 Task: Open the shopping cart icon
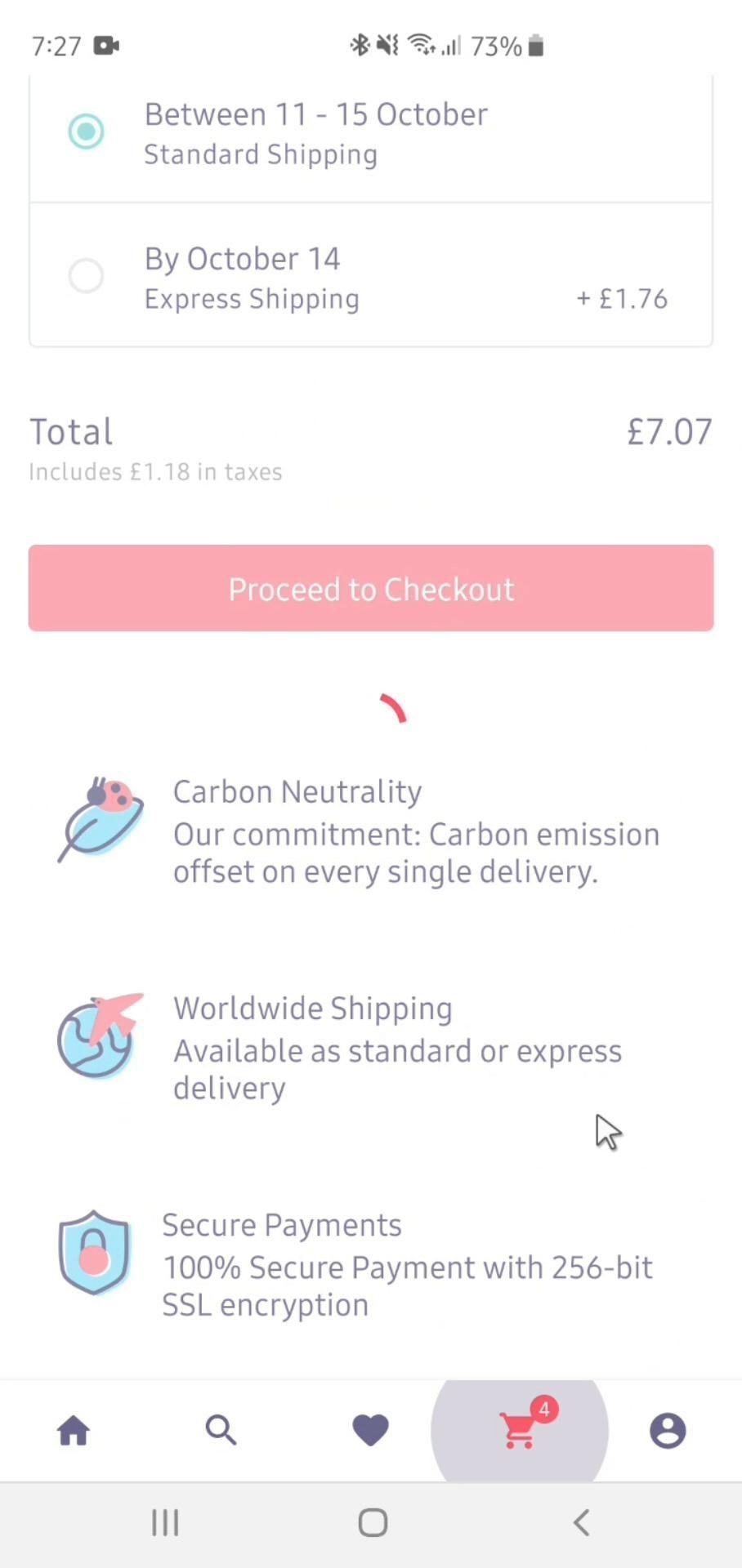(x=518, y=1432)
